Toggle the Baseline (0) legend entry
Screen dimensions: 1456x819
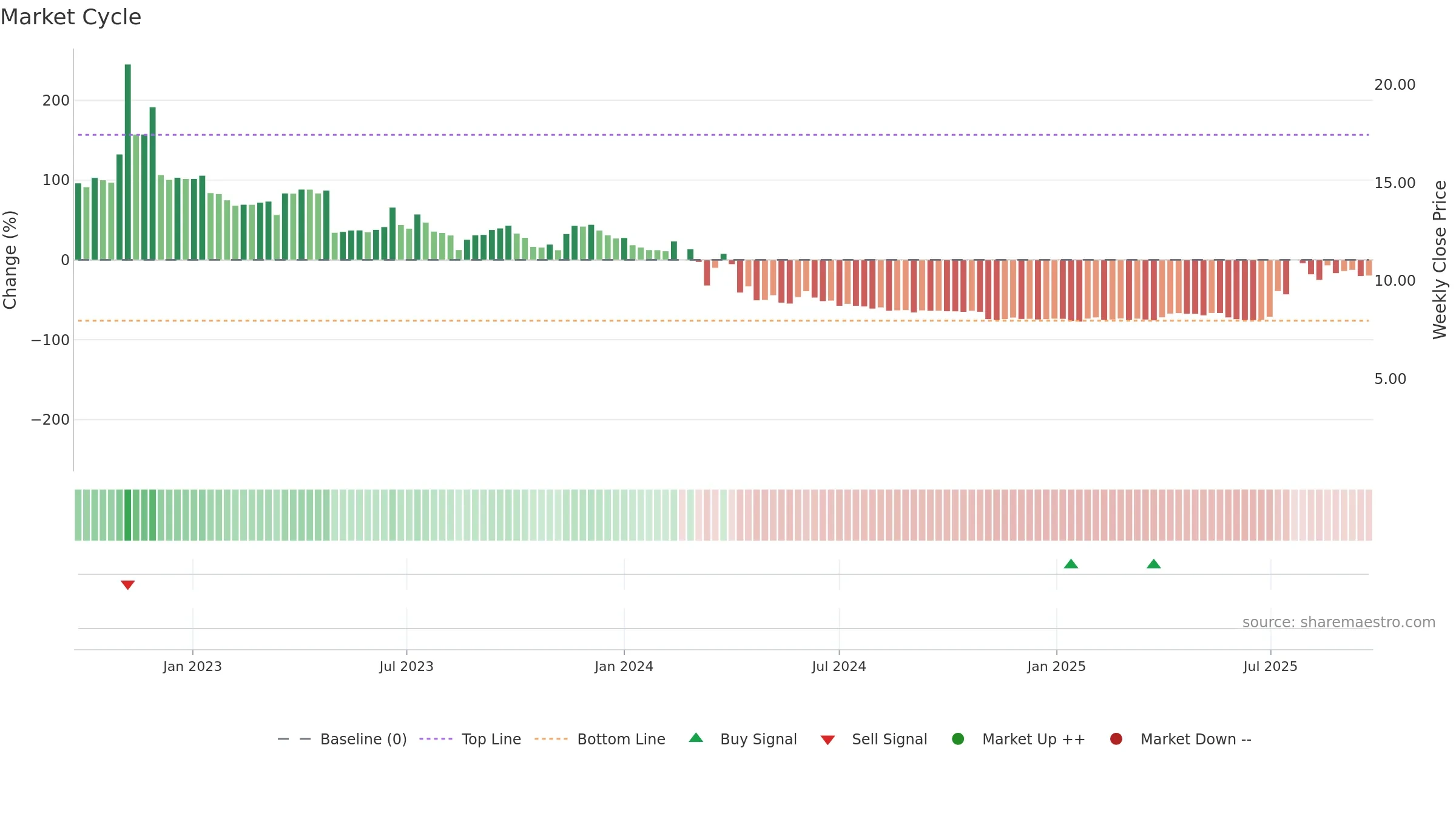click(342, 739)
